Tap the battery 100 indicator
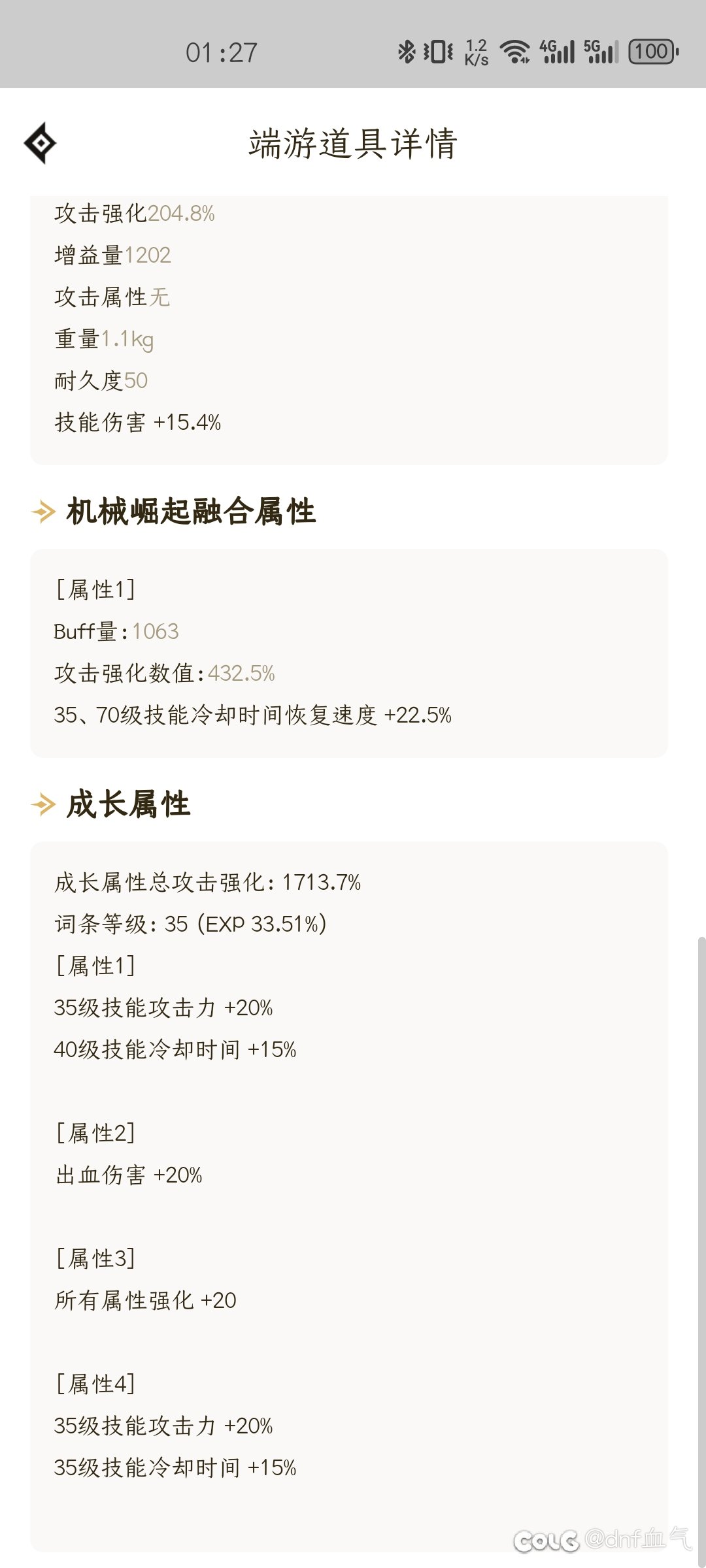The width and height of the screenshot is (706, 1568). [654, 52]
